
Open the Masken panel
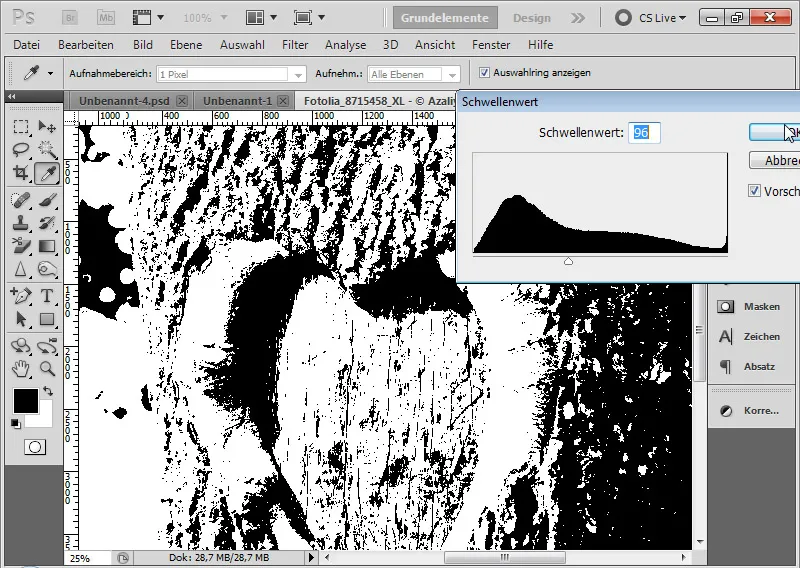coord(749,306)
